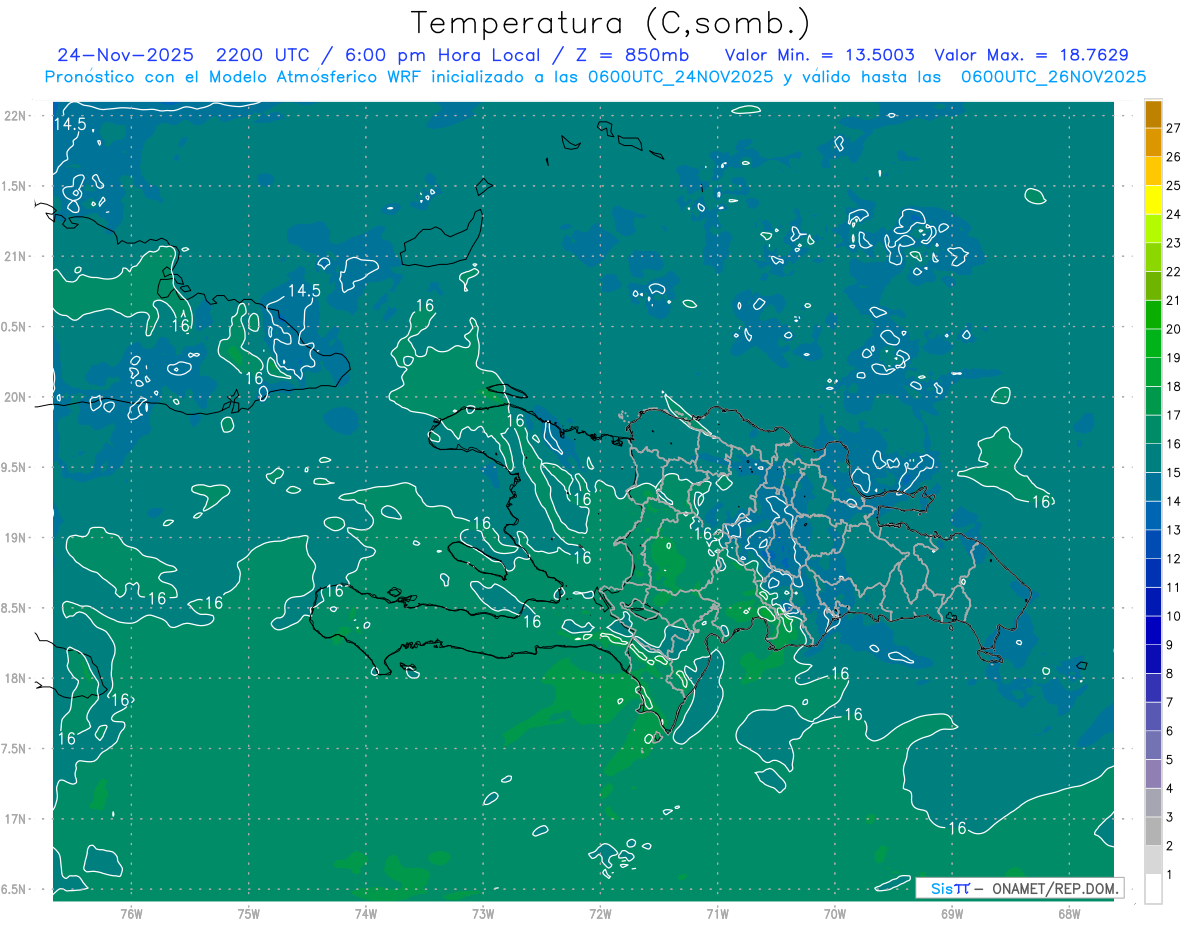Click the "72W" longitude label
The width and height of the screenshot is (1200, 927).
point(600,914)
